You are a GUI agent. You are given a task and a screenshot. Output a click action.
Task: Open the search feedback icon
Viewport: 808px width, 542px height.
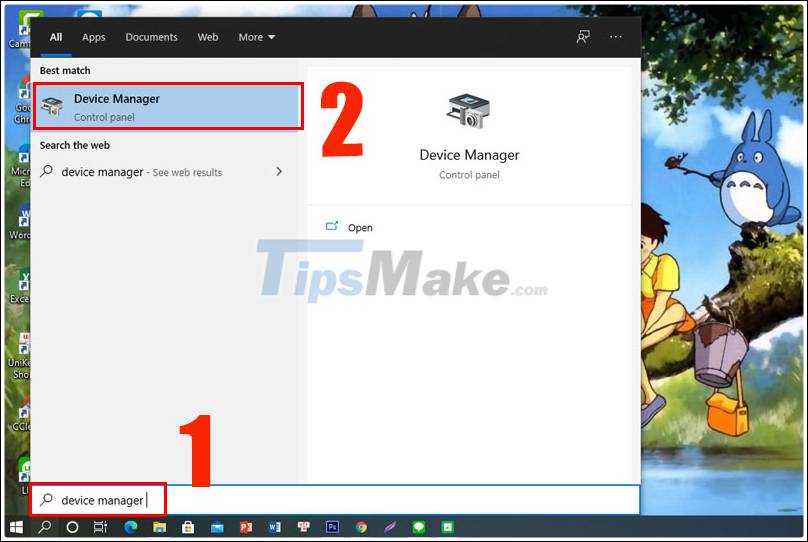tap(583, 37)
